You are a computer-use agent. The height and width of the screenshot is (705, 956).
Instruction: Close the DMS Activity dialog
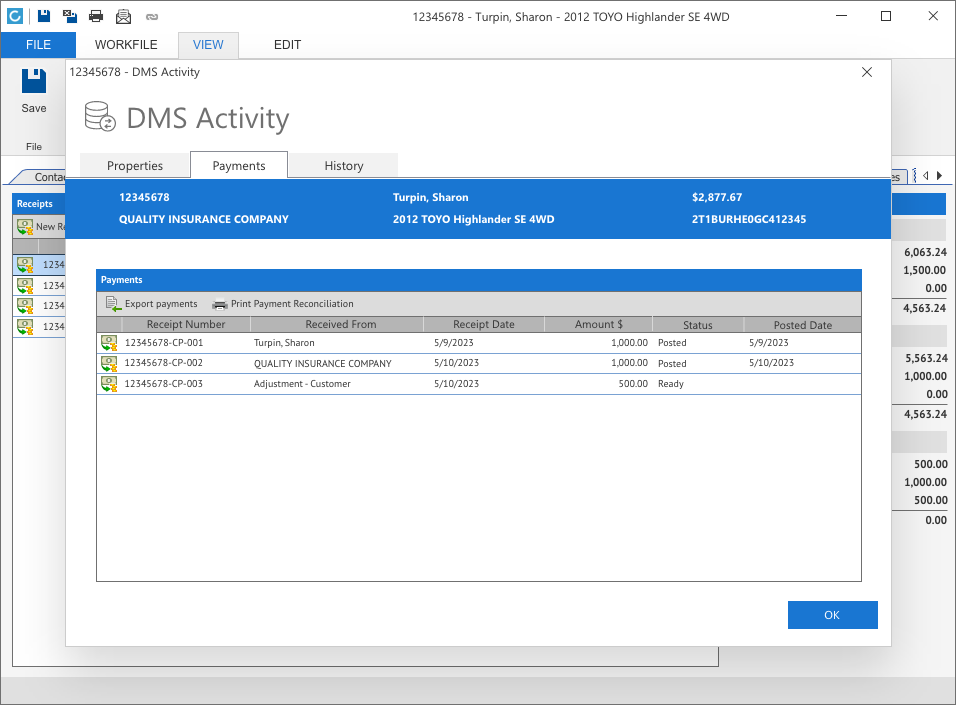[x=867, y=72]
